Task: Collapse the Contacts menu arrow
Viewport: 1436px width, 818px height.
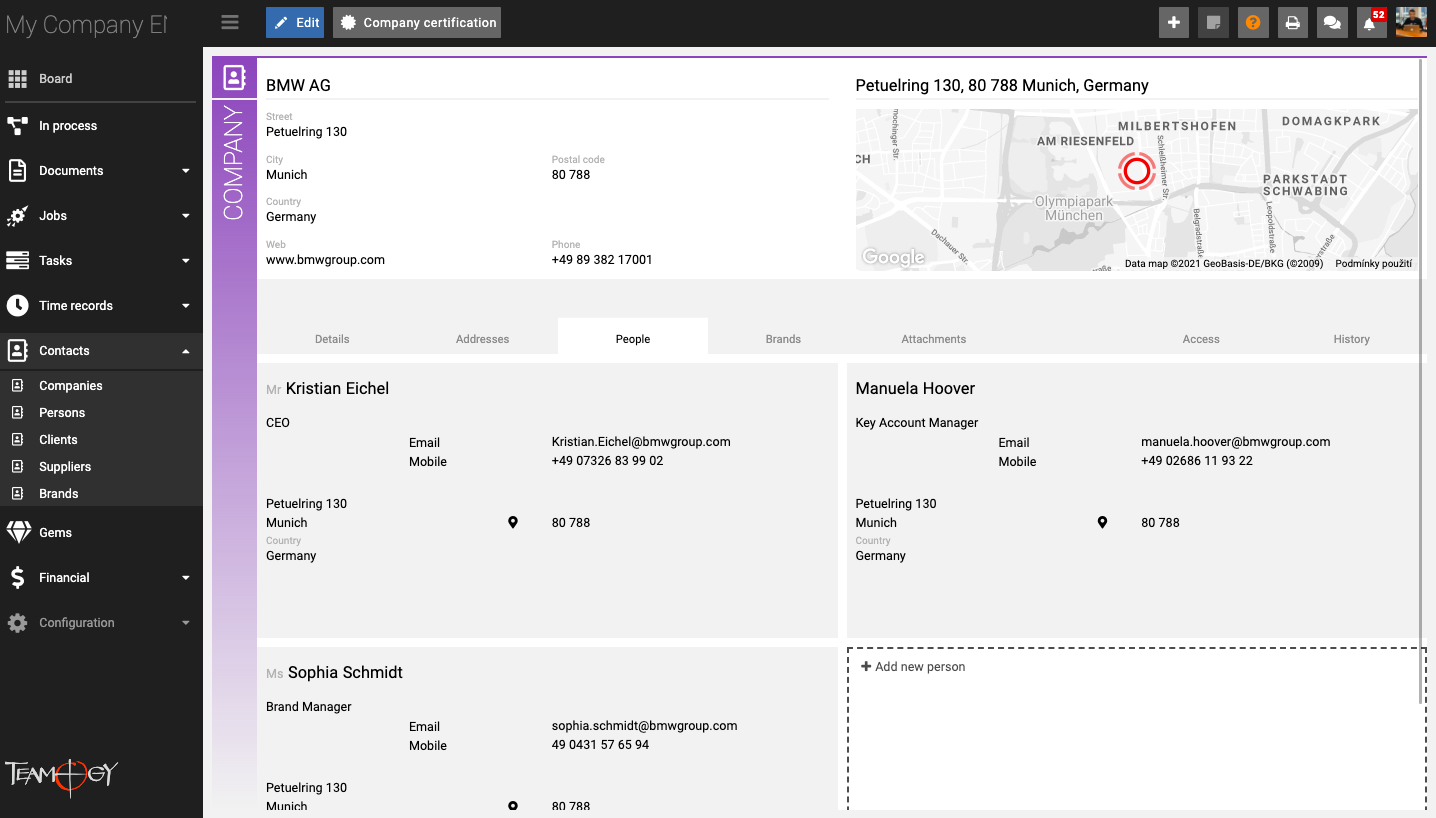Action: 186,351
